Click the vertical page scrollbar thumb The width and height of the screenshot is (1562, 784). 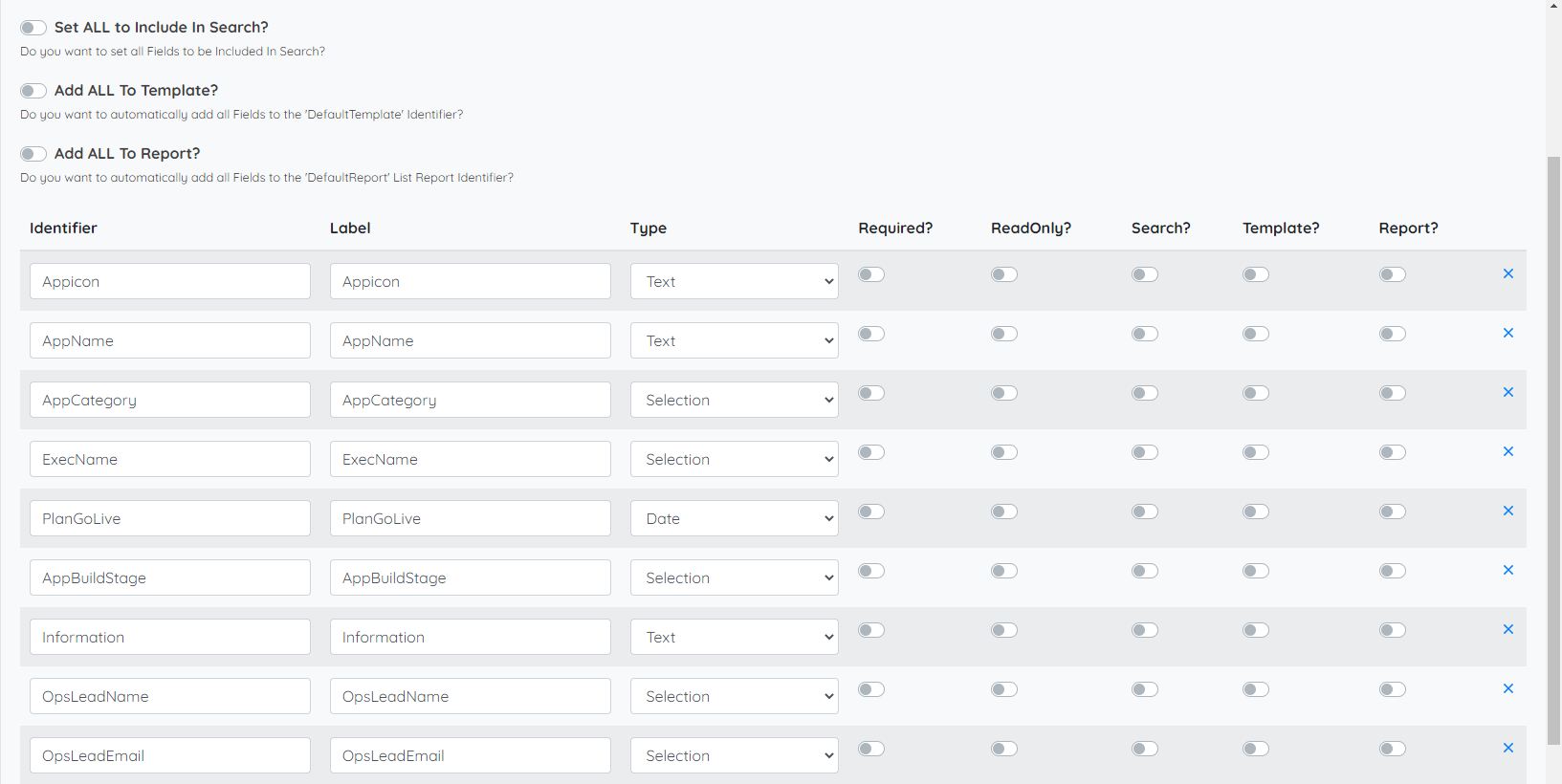pos(1553,449)
